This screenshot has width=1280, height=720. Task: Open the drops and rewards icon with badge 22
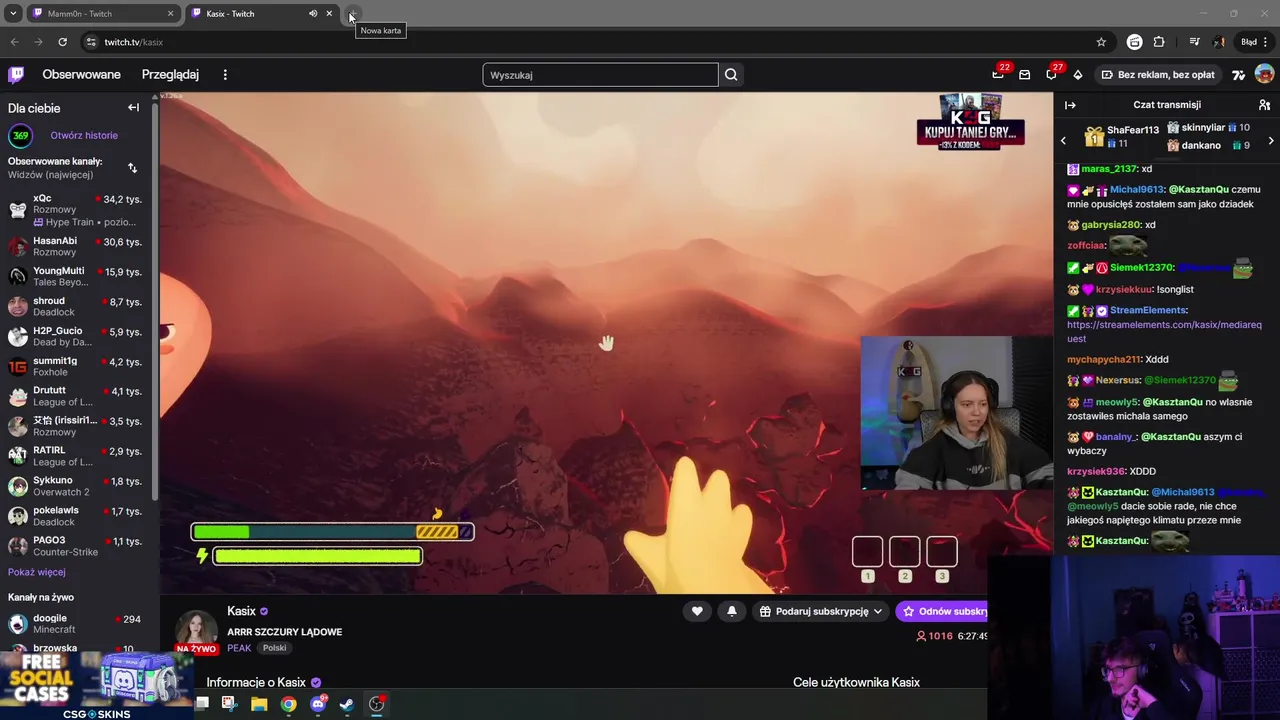point(998,74)
